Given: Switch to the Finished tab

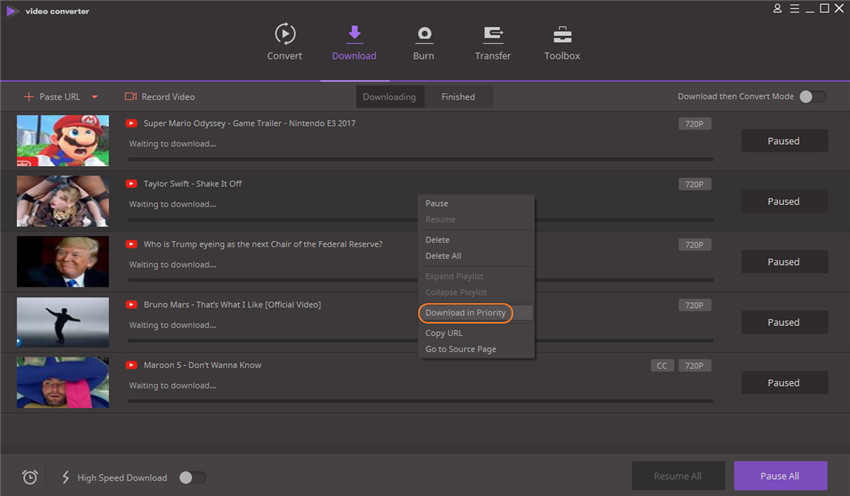Looking at the screenshot, I should [x=458, y=96].
